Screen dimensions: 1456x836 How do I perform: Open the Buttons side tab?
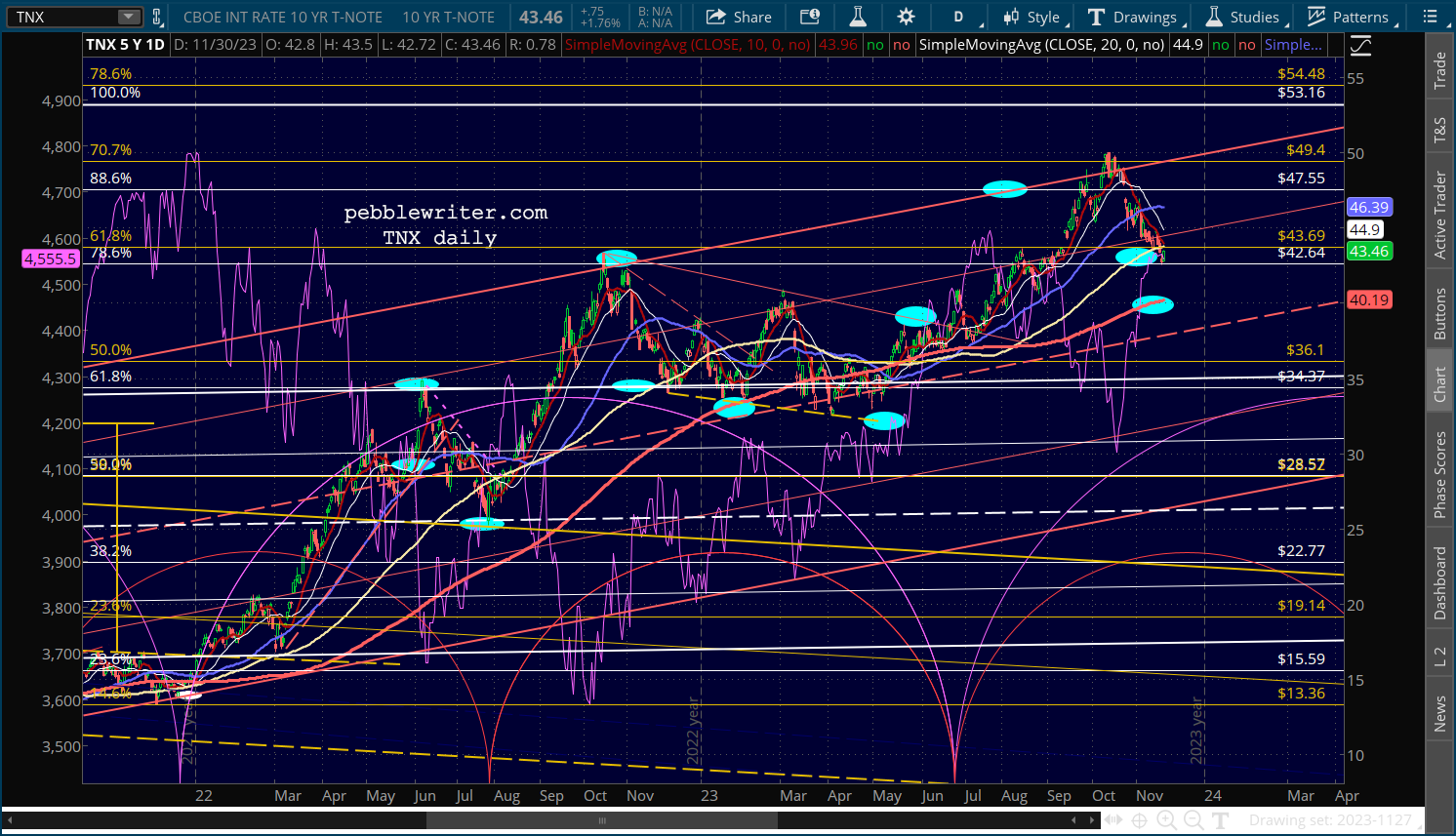(x=1439, y=313)
